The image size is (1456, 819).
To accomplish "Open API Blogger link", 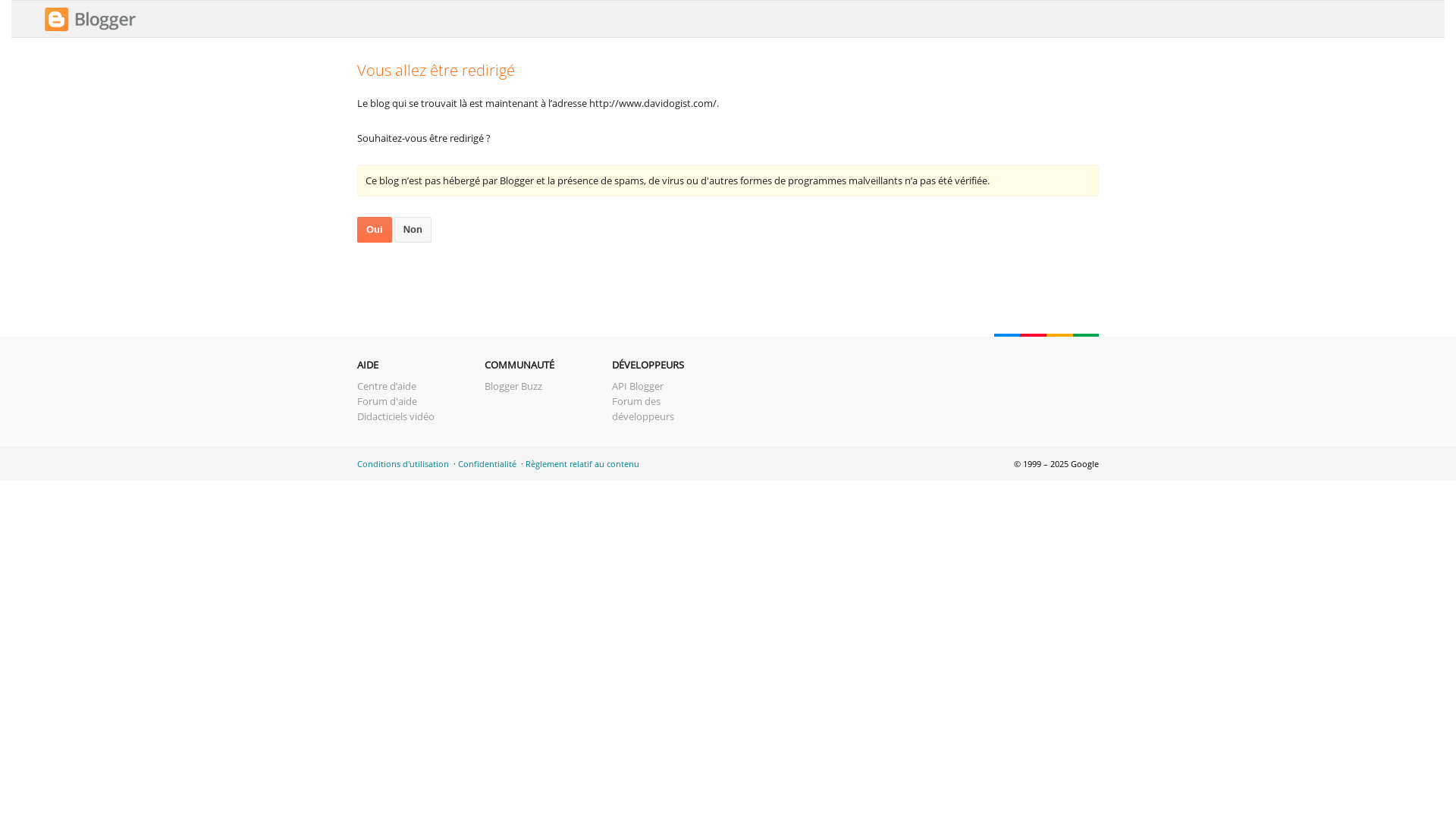I will pyautogui.click(x=637, y=386).
